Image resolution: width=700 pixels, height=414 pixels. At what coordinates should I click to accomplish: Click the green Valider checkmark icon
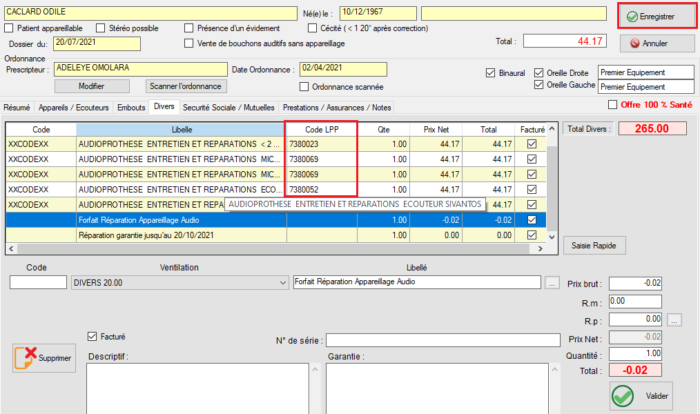pos(622,396)
